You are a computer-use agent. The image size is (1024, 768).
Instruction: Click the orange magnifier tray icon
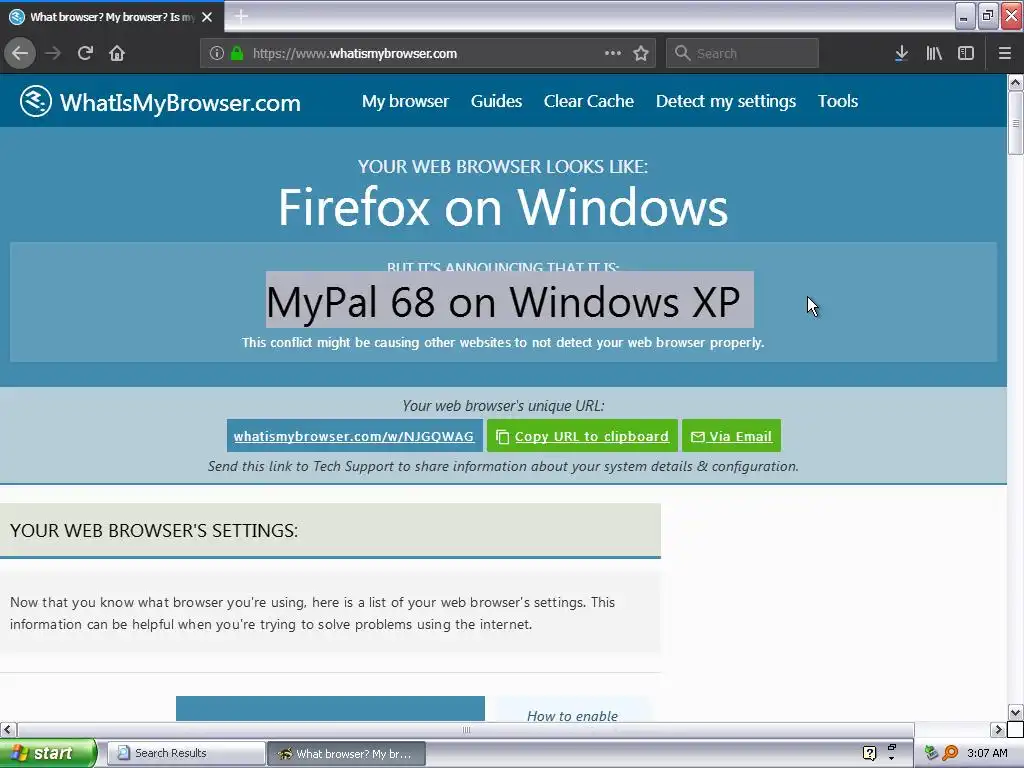[950, 753]
